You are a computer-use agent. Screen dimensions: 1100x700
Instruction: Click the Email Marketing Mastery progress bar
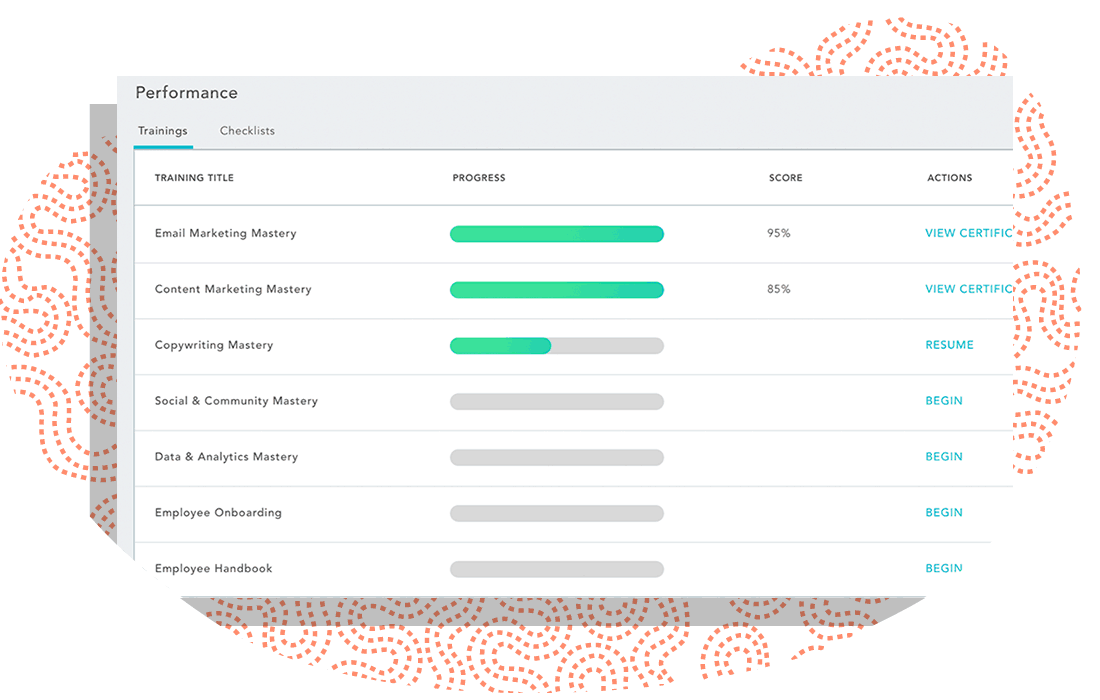[x=556, y=234]
